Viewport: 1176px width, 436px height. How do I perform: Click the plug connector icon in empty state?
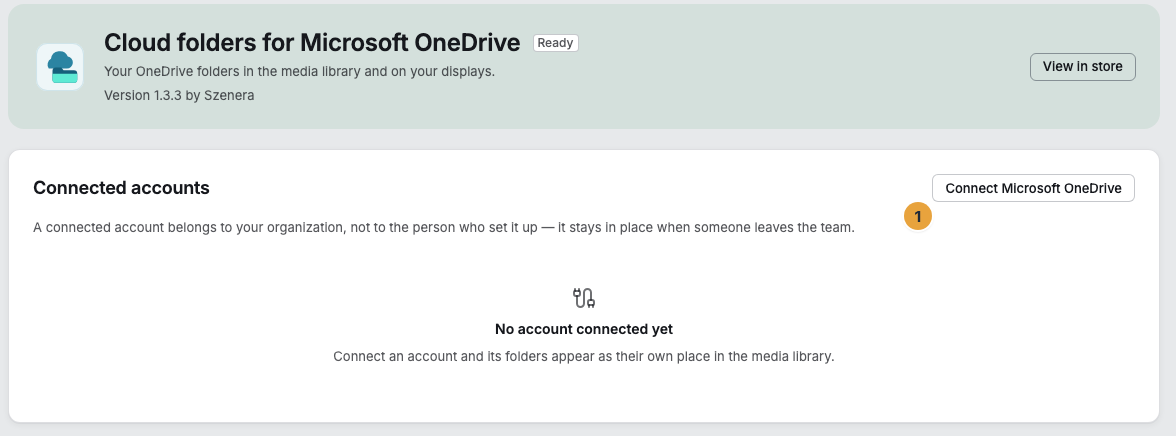[x=584, y=298]
